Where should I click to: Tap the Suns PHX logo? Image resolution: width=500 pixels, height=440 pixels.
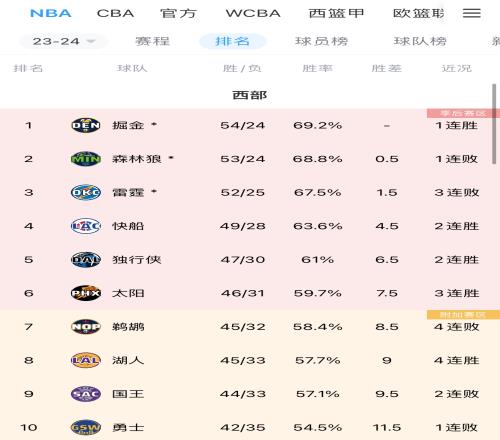[86, 293]
